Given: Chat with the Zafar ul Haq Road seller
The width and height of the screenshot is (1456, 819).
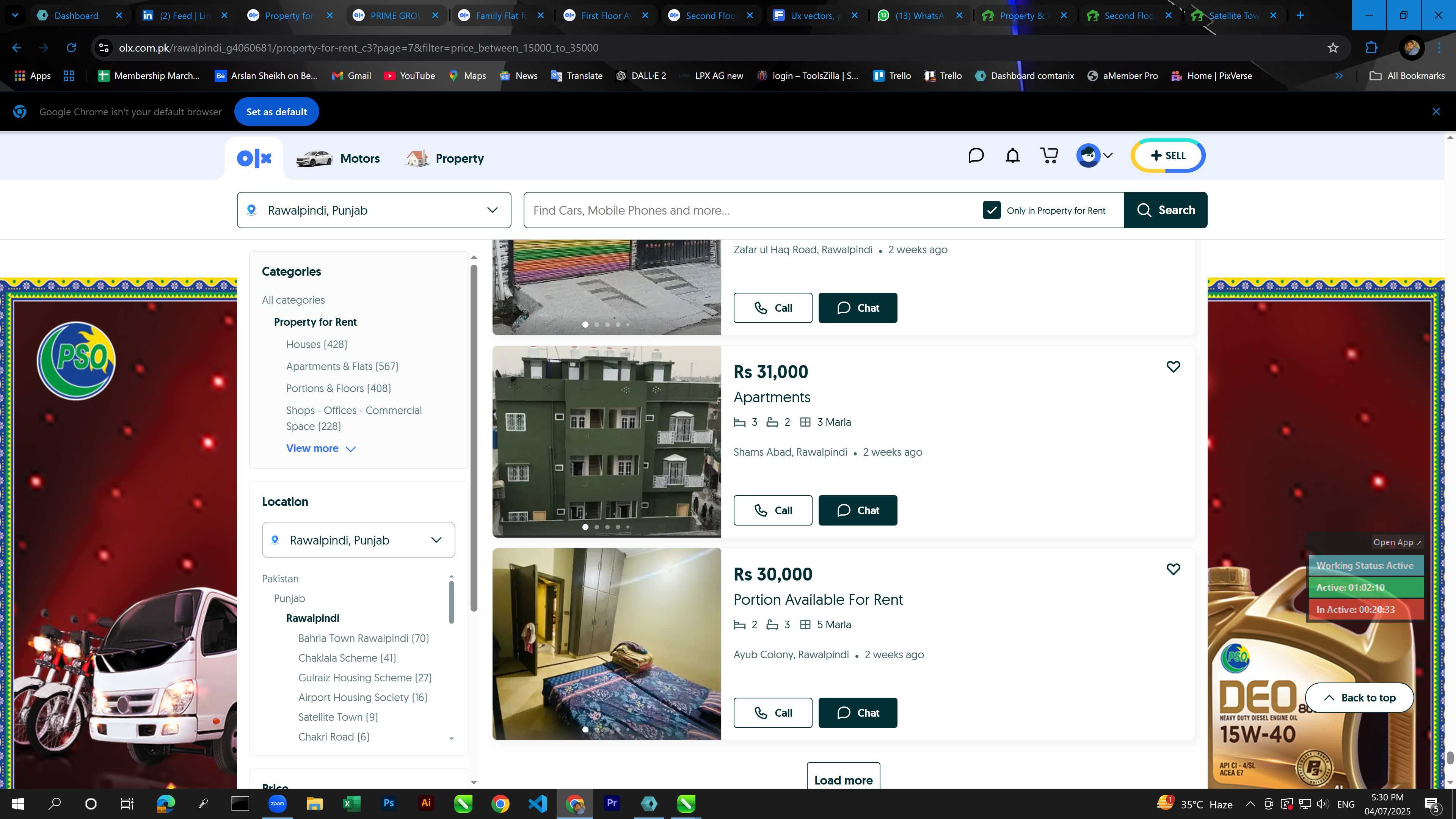Looking at the screenshot, I should [x=857, y=308].
